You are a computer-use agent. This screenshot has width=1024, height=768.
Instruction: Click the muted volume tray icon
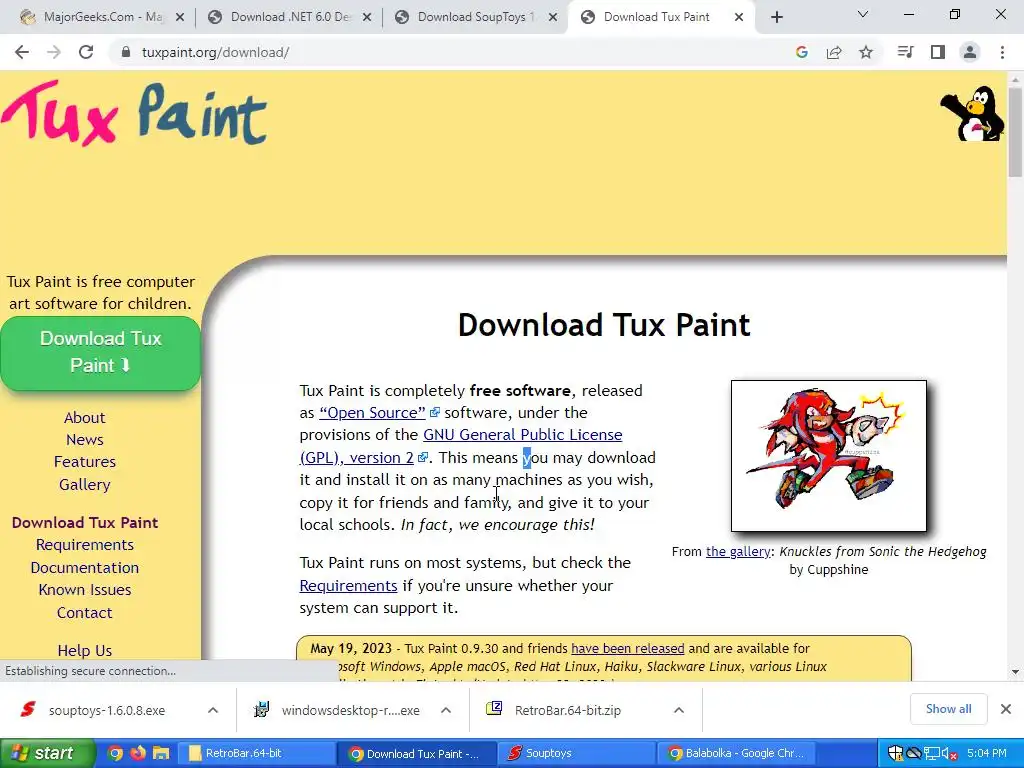[948, 754]
